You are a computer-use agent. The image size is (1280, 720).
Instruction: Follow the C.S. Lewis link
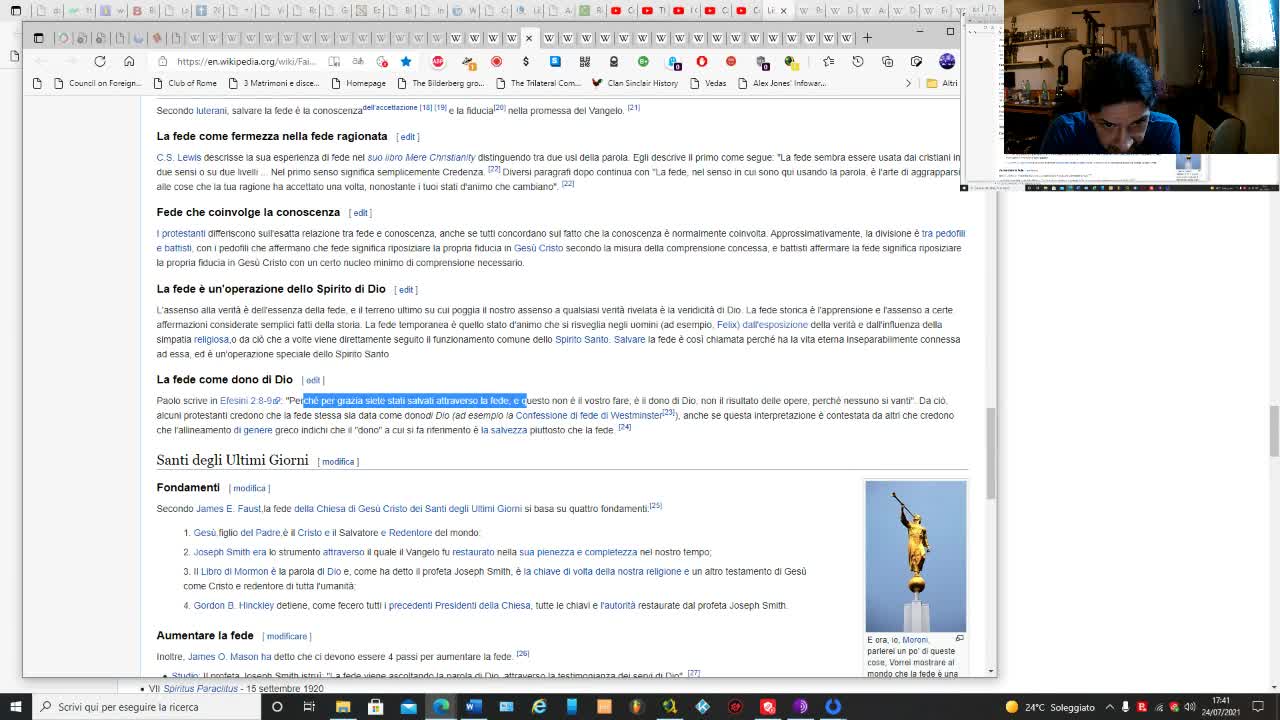click(x=179, y=158)
